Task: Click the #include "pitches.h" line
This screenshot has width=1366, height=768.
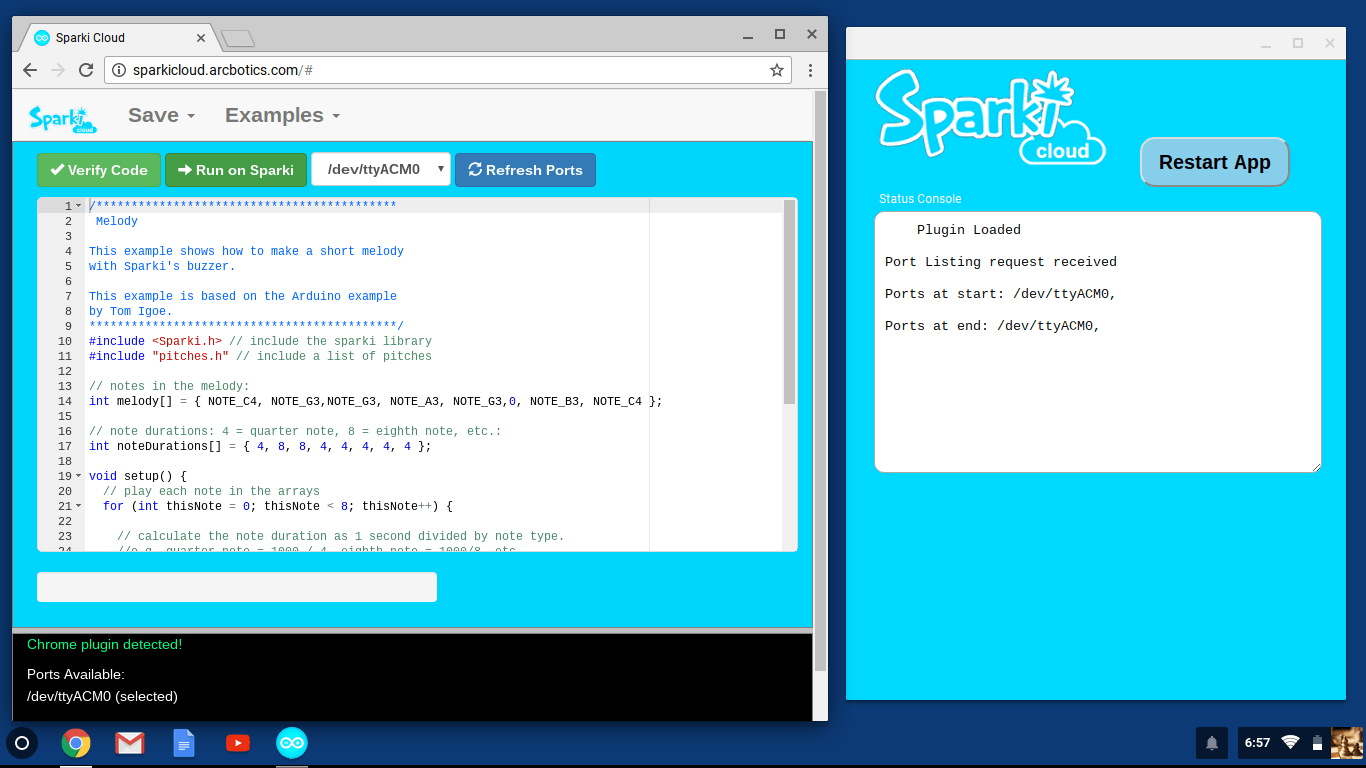Action: [260, 356]
